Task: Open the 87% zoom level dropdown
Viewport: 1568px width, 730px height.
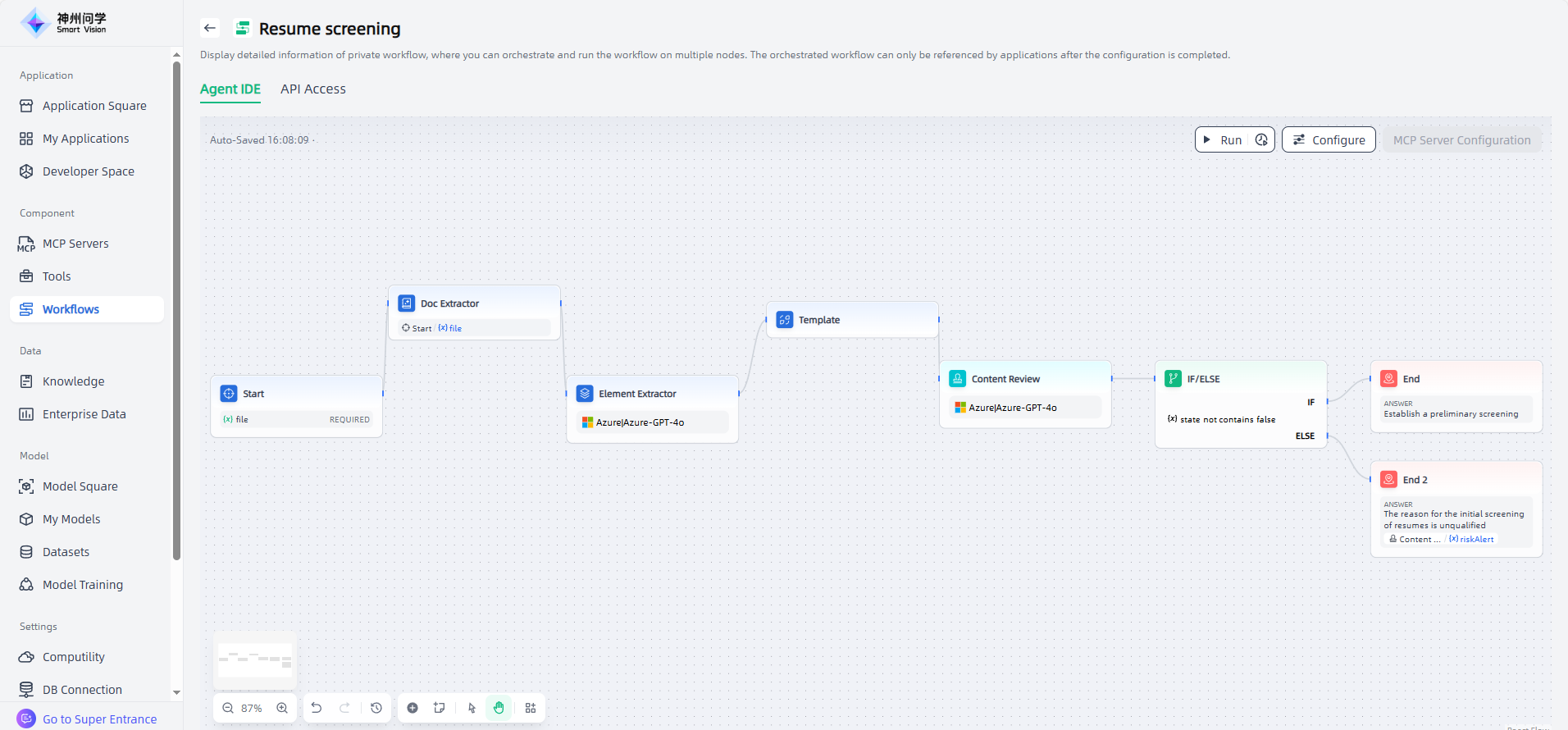Action: (x=252, y=708)
